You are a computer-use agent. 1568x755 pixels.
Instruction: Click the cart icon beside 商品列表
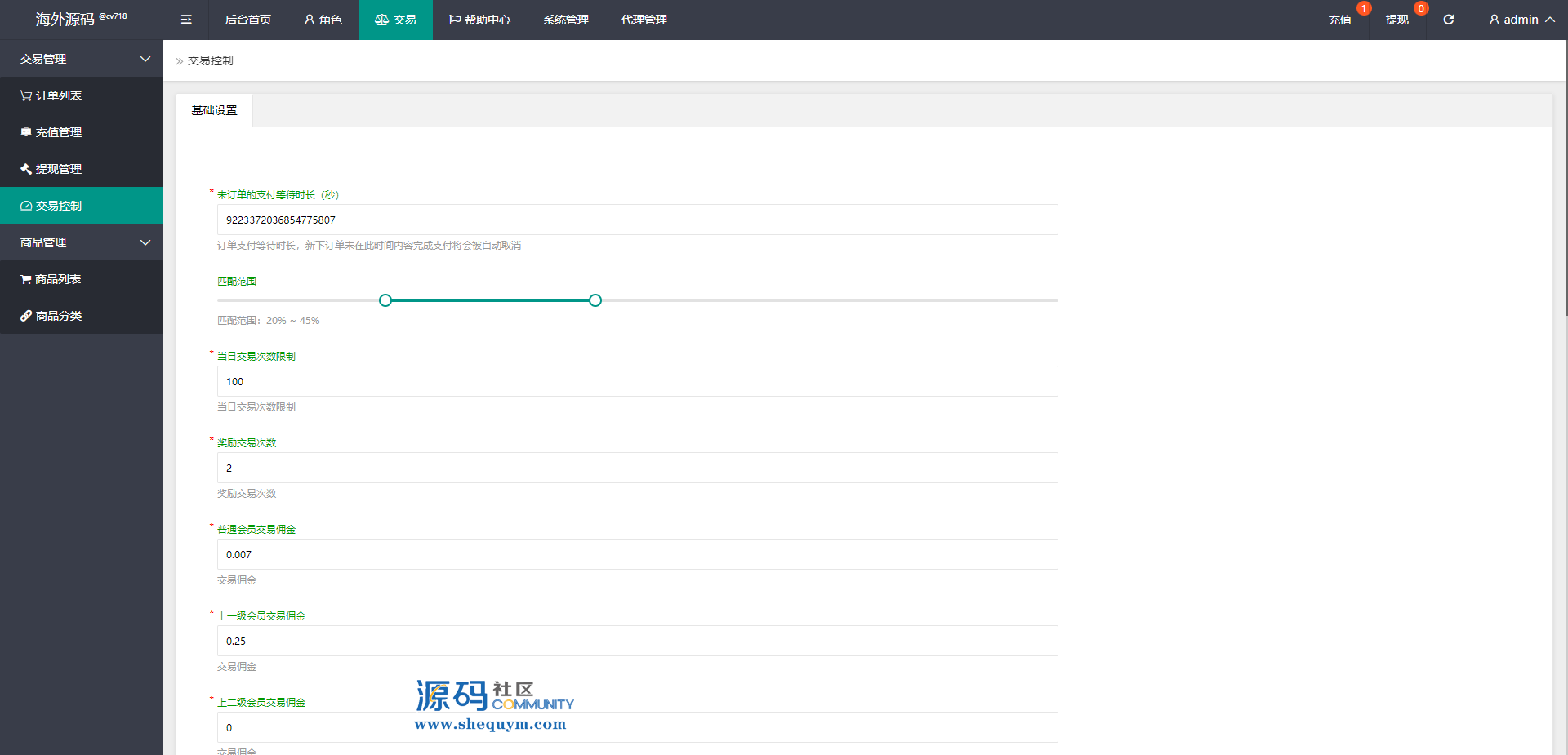point(26,279)
